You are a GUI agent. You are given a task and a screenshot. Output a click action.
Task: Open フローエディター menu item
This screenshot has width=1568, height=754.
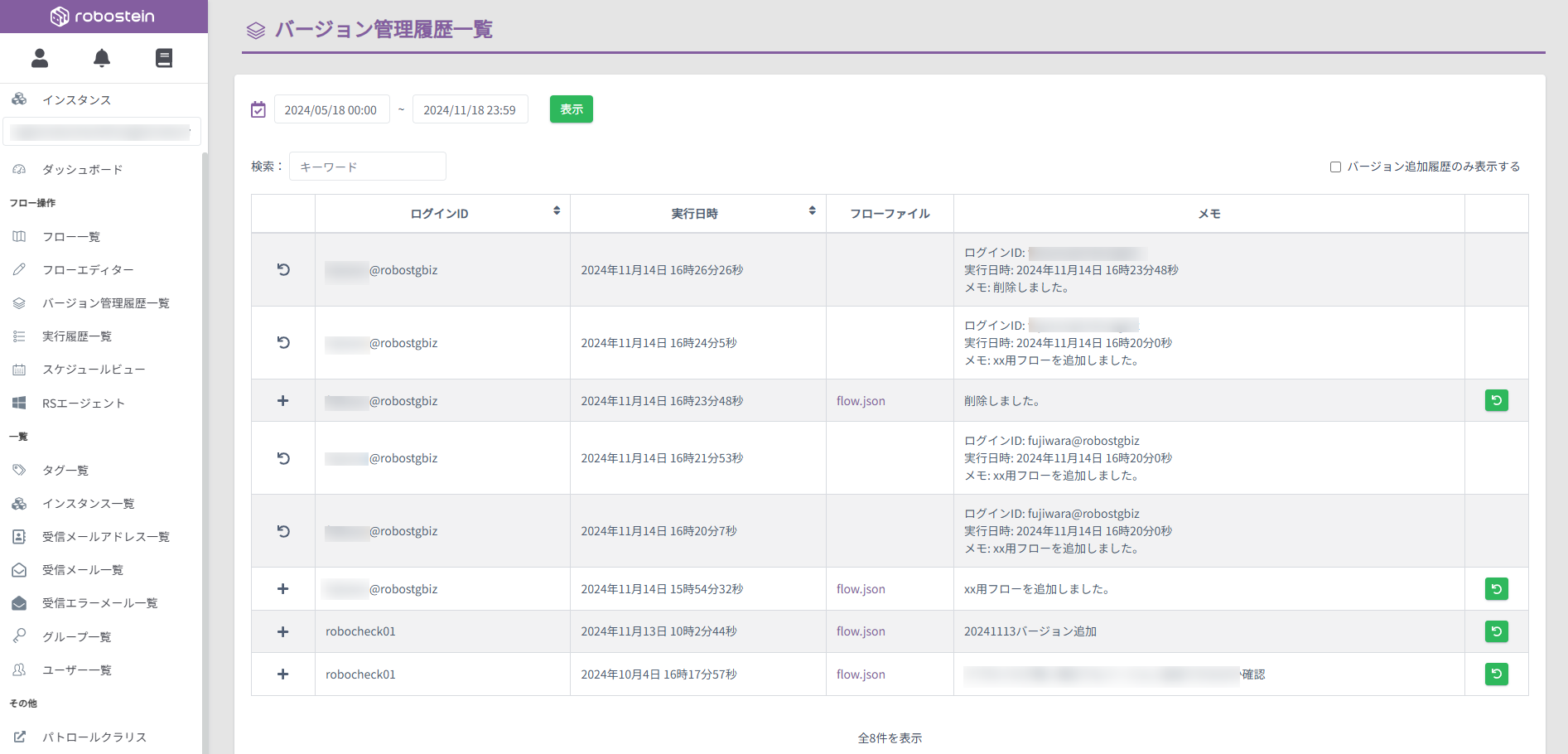(88, 269)
